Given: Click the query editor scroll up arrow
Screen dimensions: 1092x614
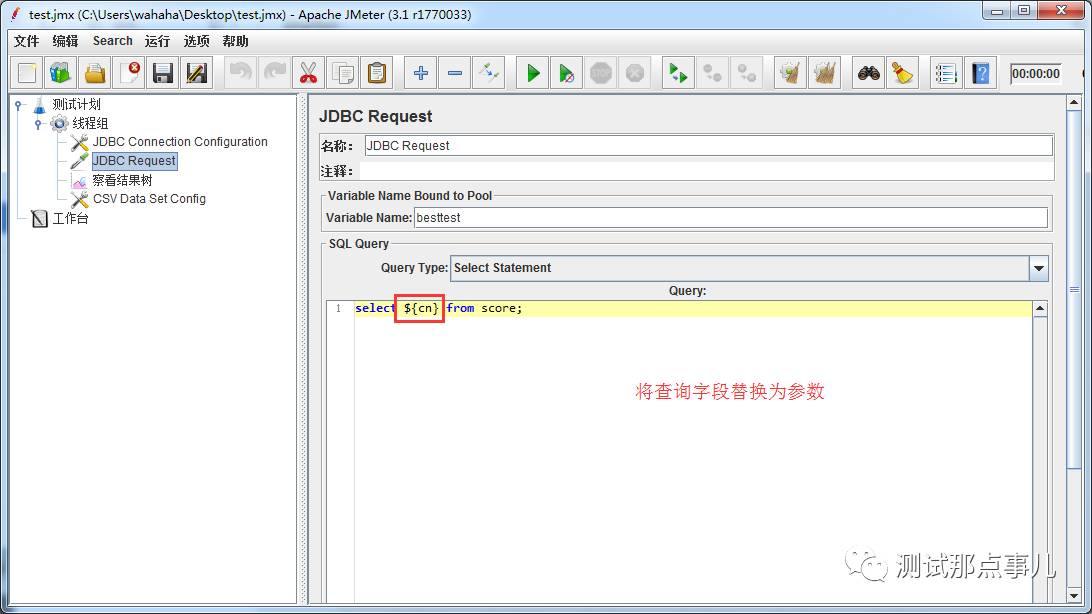Looking at the screenshot, I should tap(1040, 308).
